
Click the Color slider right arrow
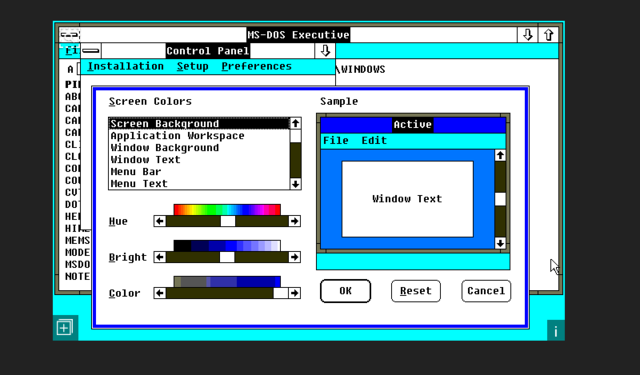(294, 293)
